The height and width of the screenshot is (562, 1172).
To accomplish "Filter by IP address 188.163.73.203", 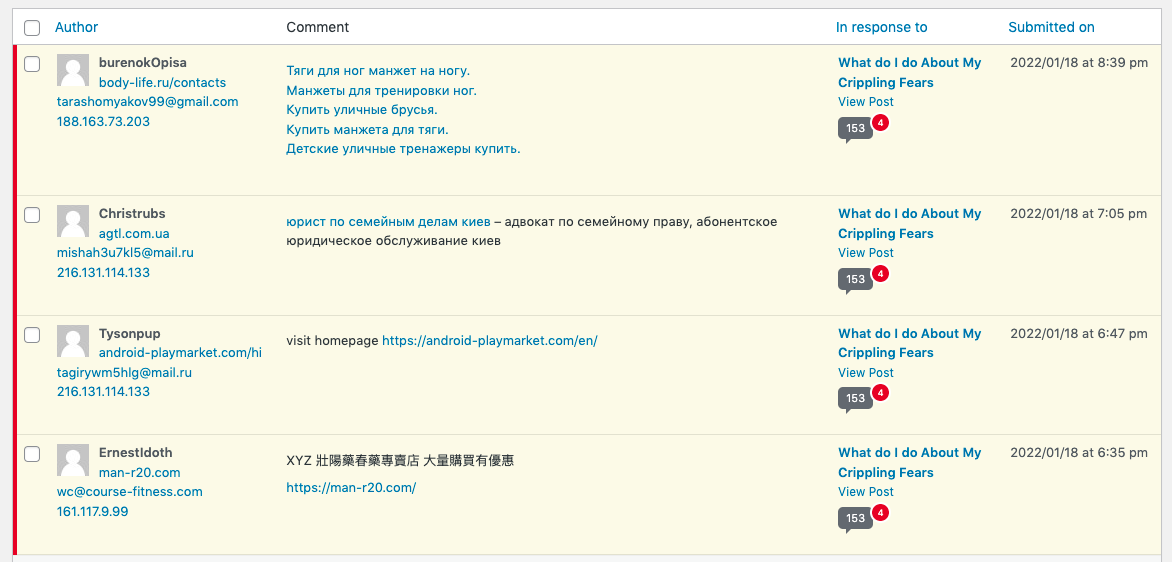I will tap(103, 121).
